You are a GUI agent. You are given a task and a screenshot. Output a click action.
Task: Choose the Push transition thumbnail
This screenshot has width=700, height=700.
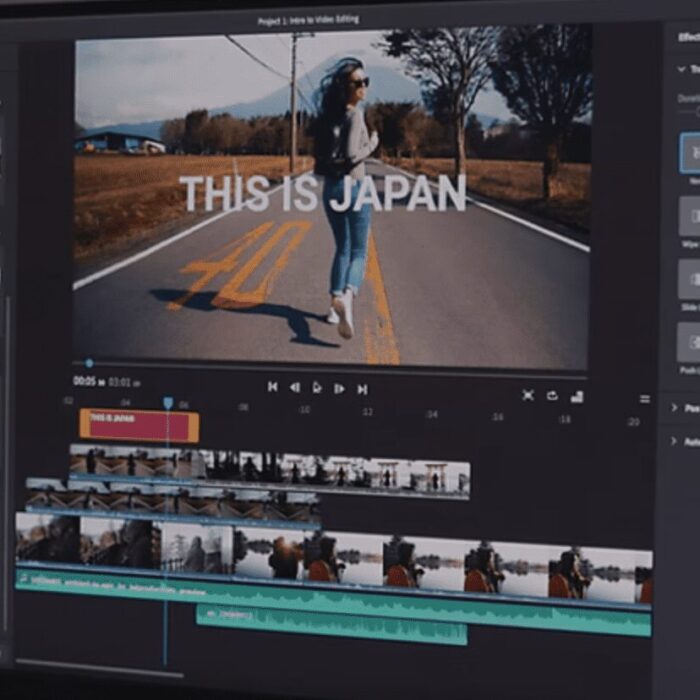pos(689,342)
